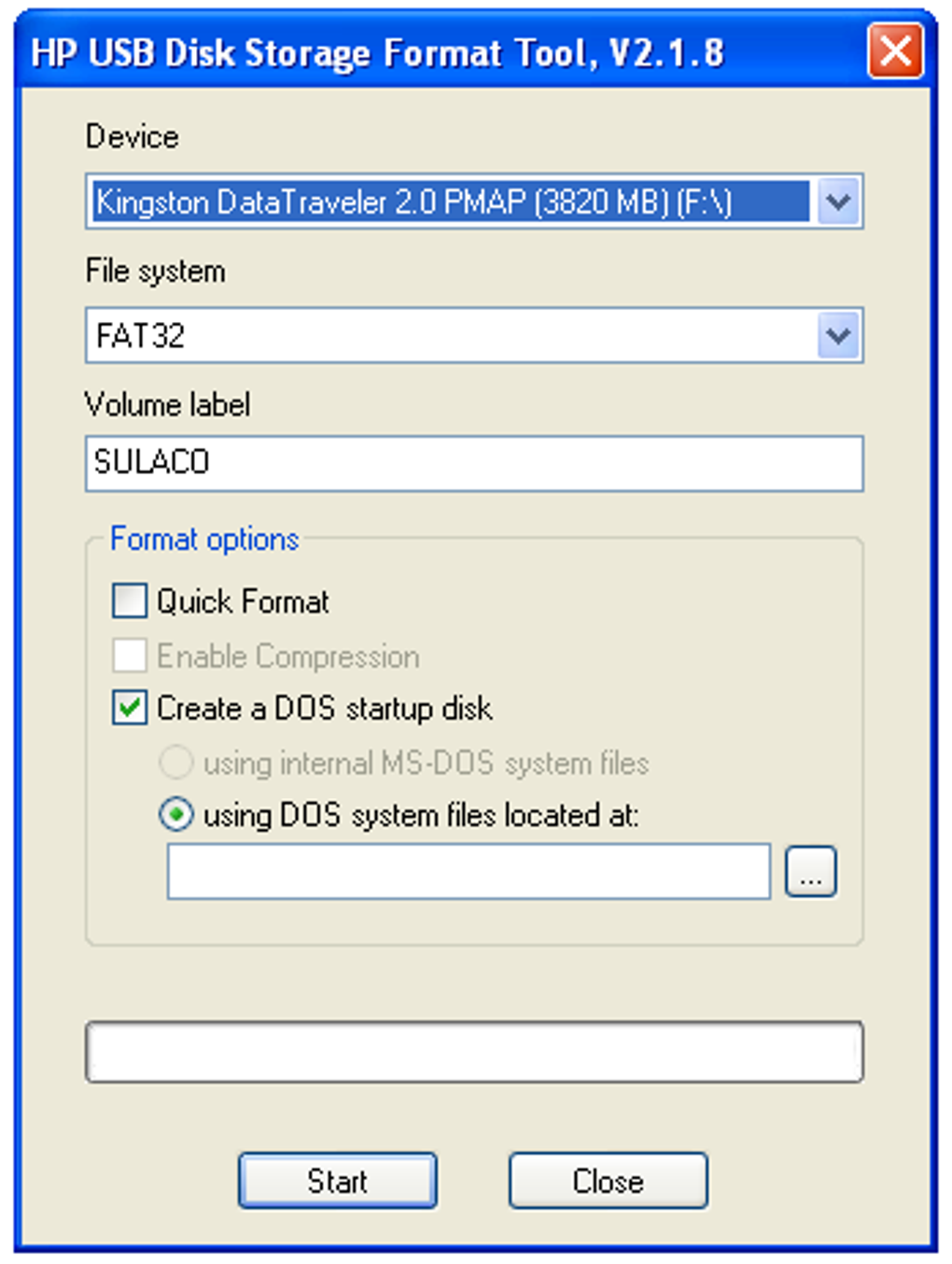Click the Volume label caption text

(168, 405)
